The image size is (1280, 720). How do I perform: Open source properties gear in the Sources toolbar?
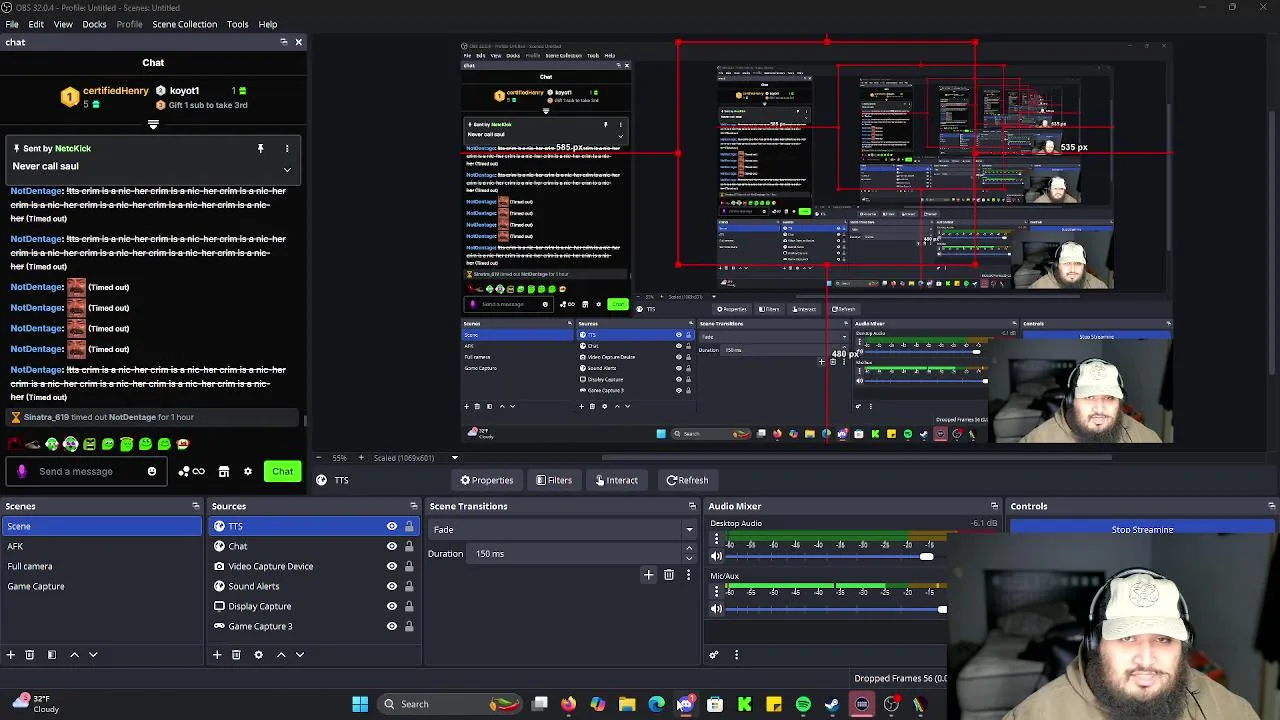(x=258, y=654)
